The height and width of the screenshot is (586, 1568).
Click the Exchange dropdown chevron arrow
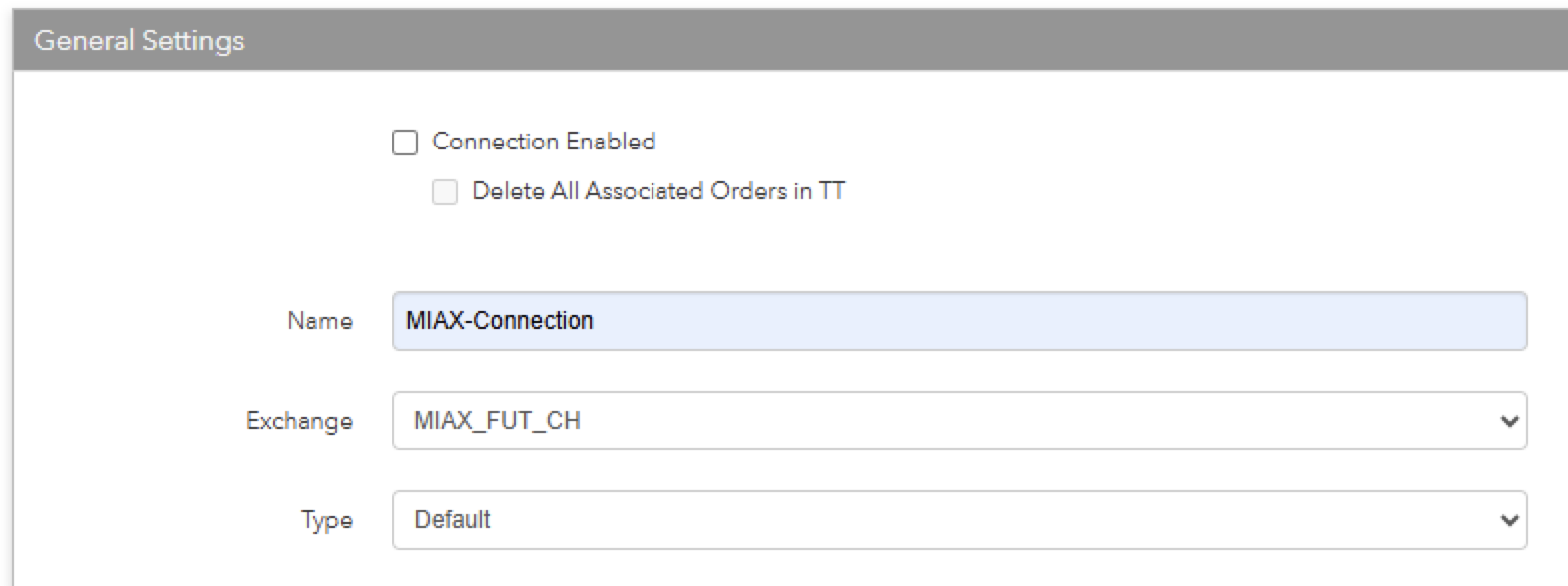click(1509, 422)
